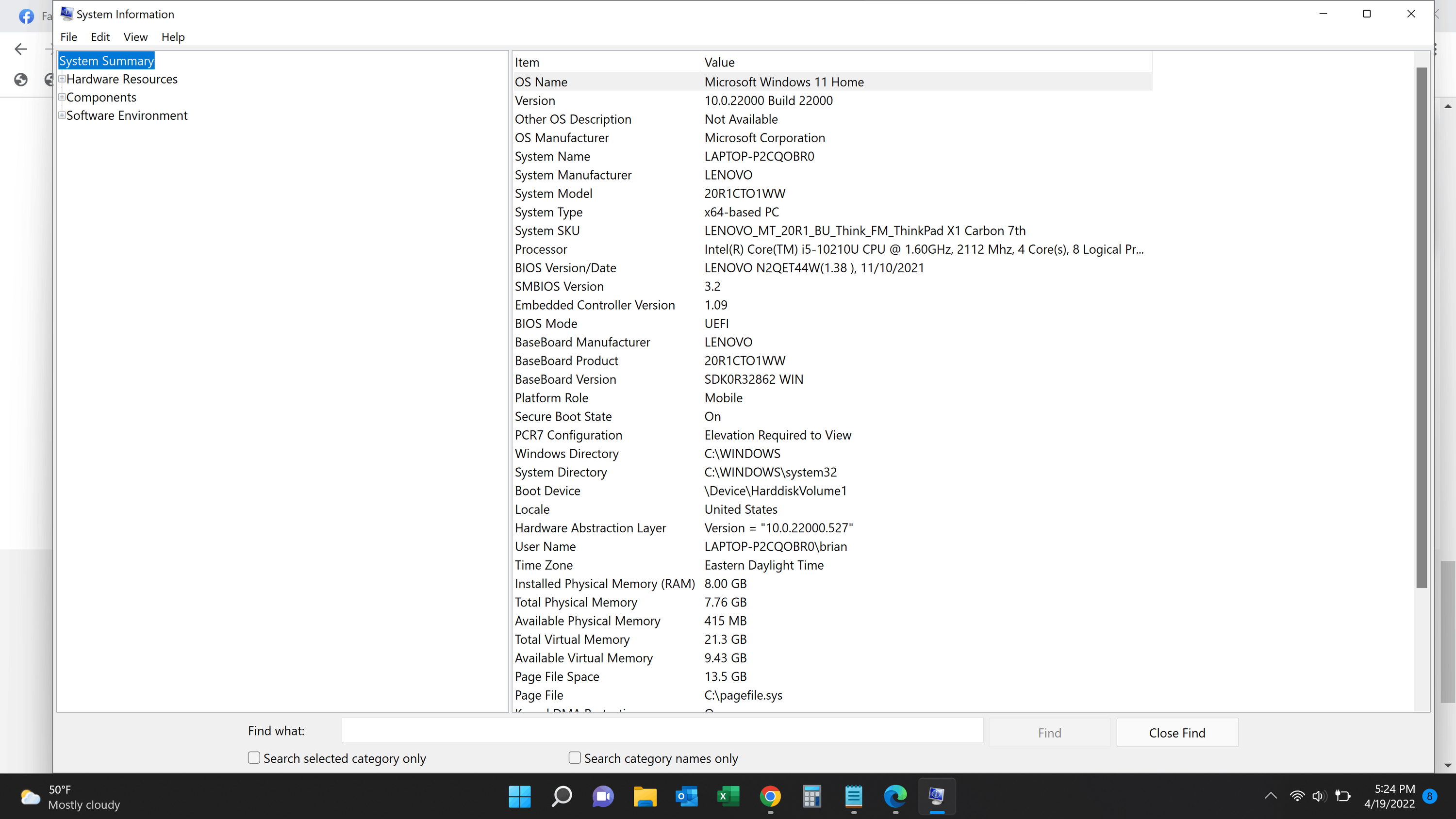Select Components label in tree

pyautogui.click(x=101, y=97)
